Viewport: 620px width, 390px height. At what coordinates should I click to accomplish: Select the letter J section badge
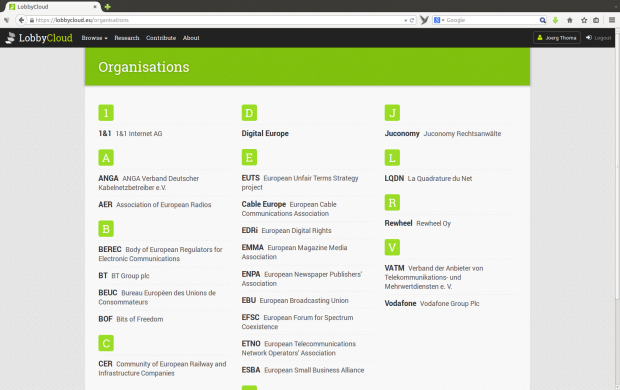point(392,113)
